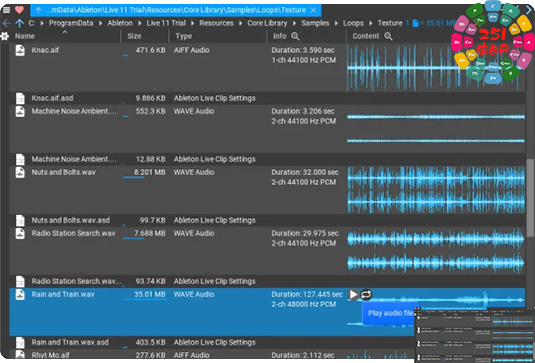
Task: Open the hamburger menu in the title bar
Action: click(x=6, y=10)
